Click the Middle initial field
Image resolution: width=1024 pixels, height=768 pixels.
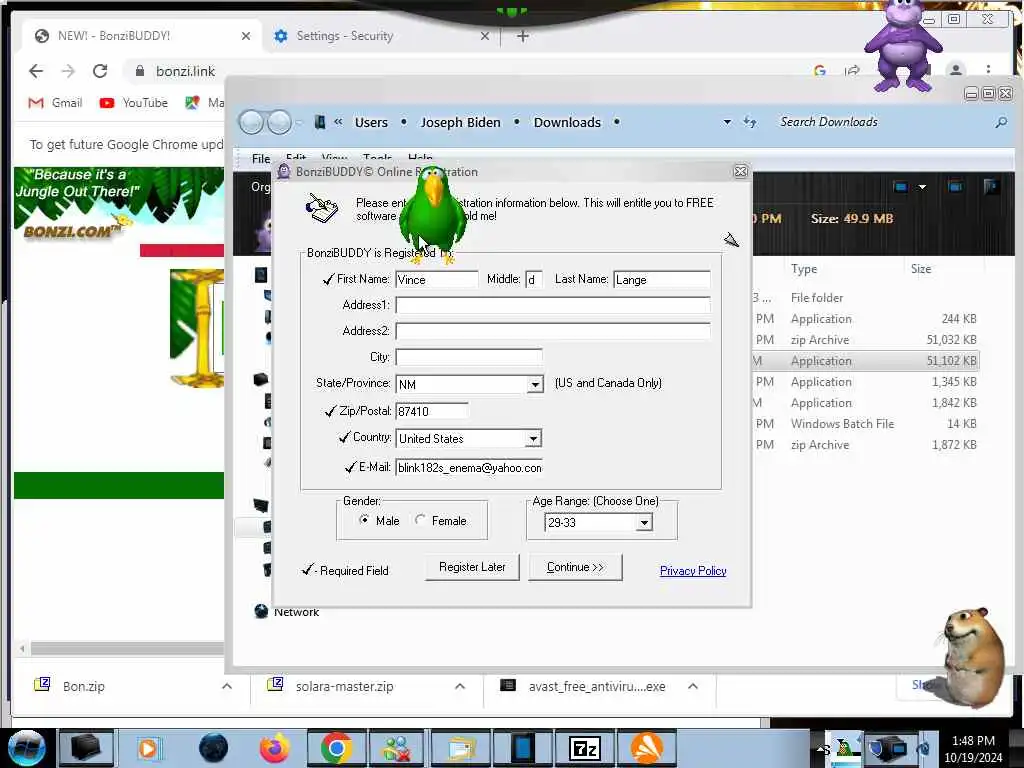point(534,280)
